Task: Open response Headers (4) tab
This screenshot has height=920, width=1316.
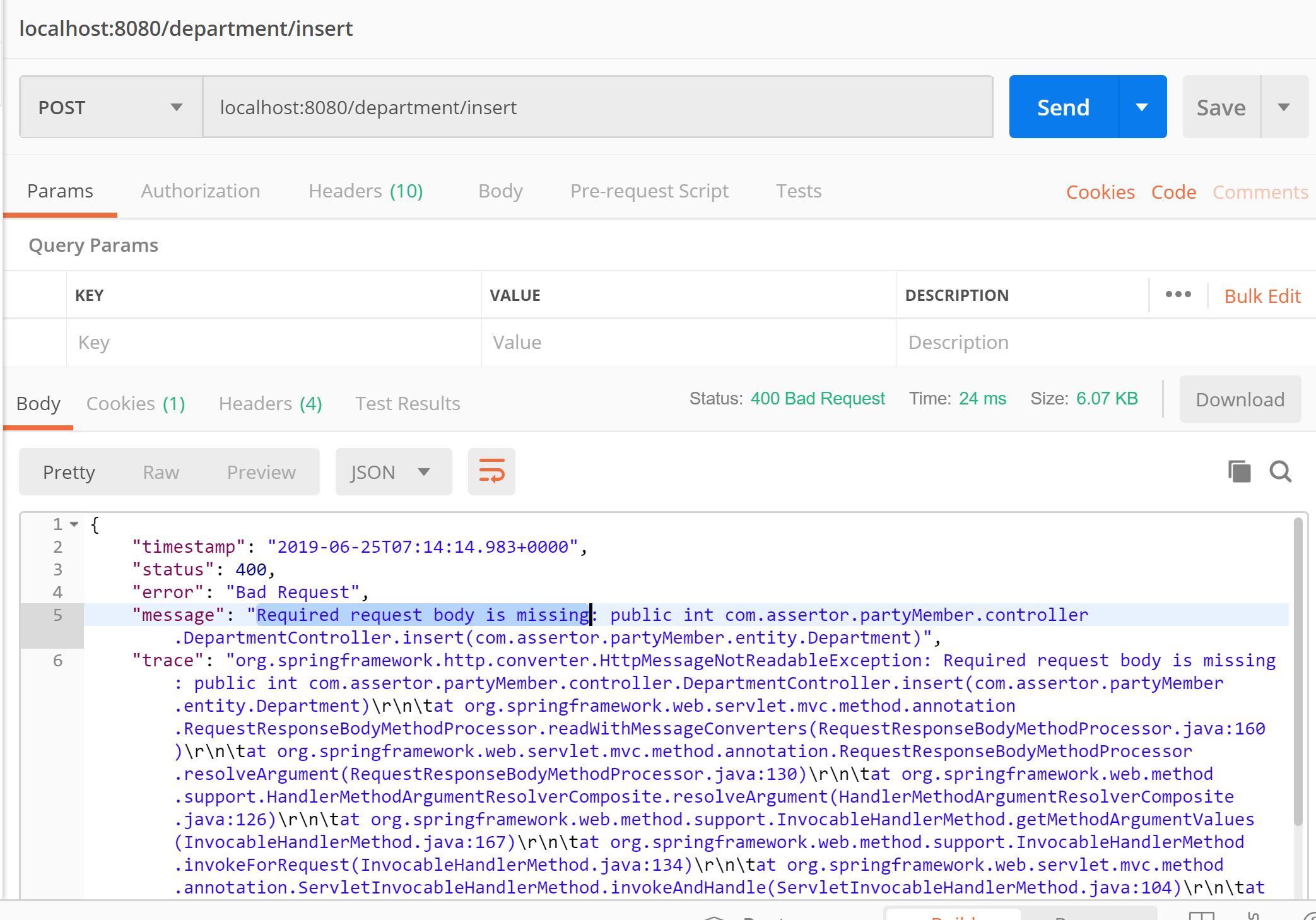Action: coord(270,403)
